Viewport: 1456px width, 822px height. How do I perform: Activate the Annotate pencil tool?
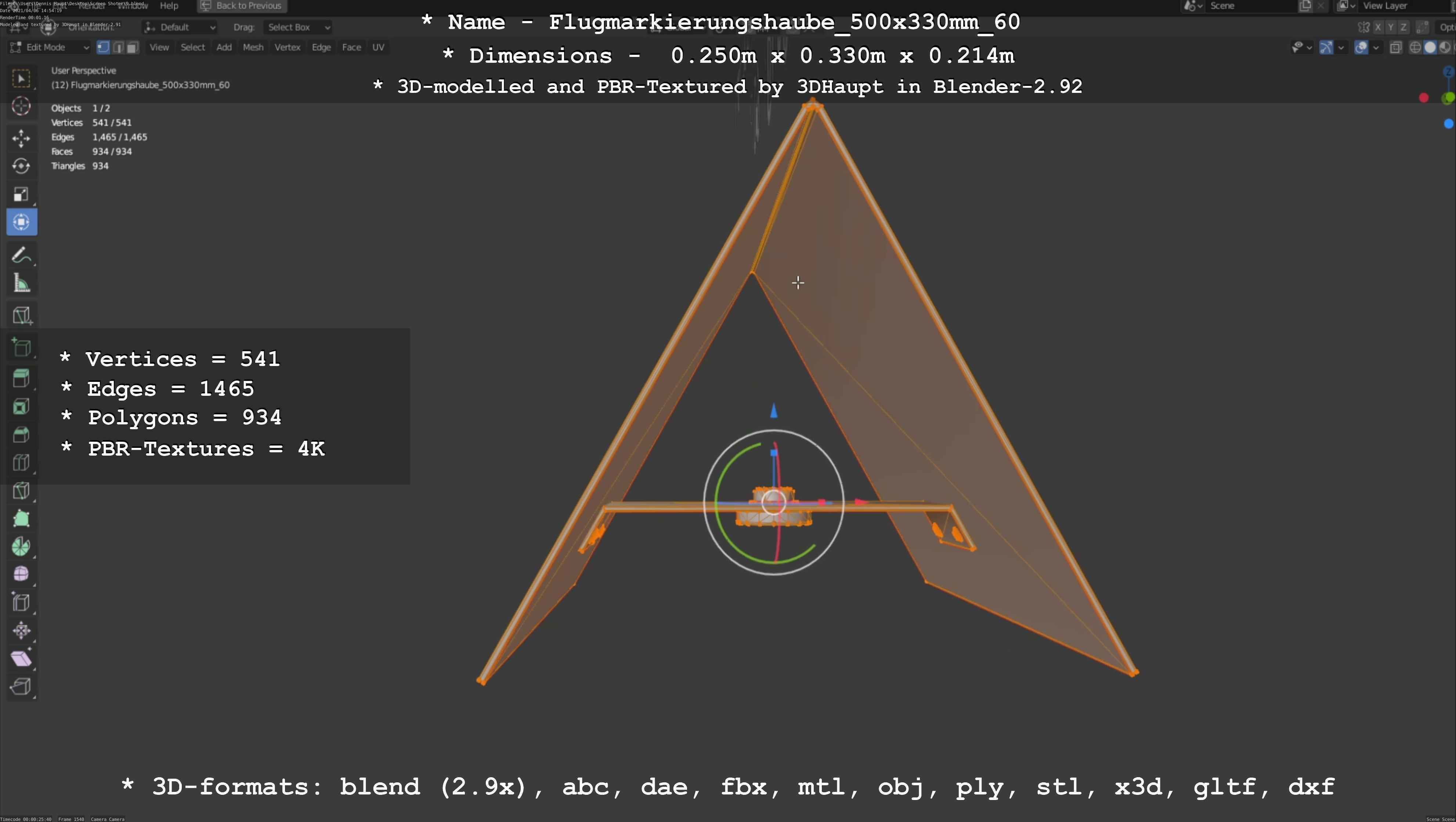point(21,256)
